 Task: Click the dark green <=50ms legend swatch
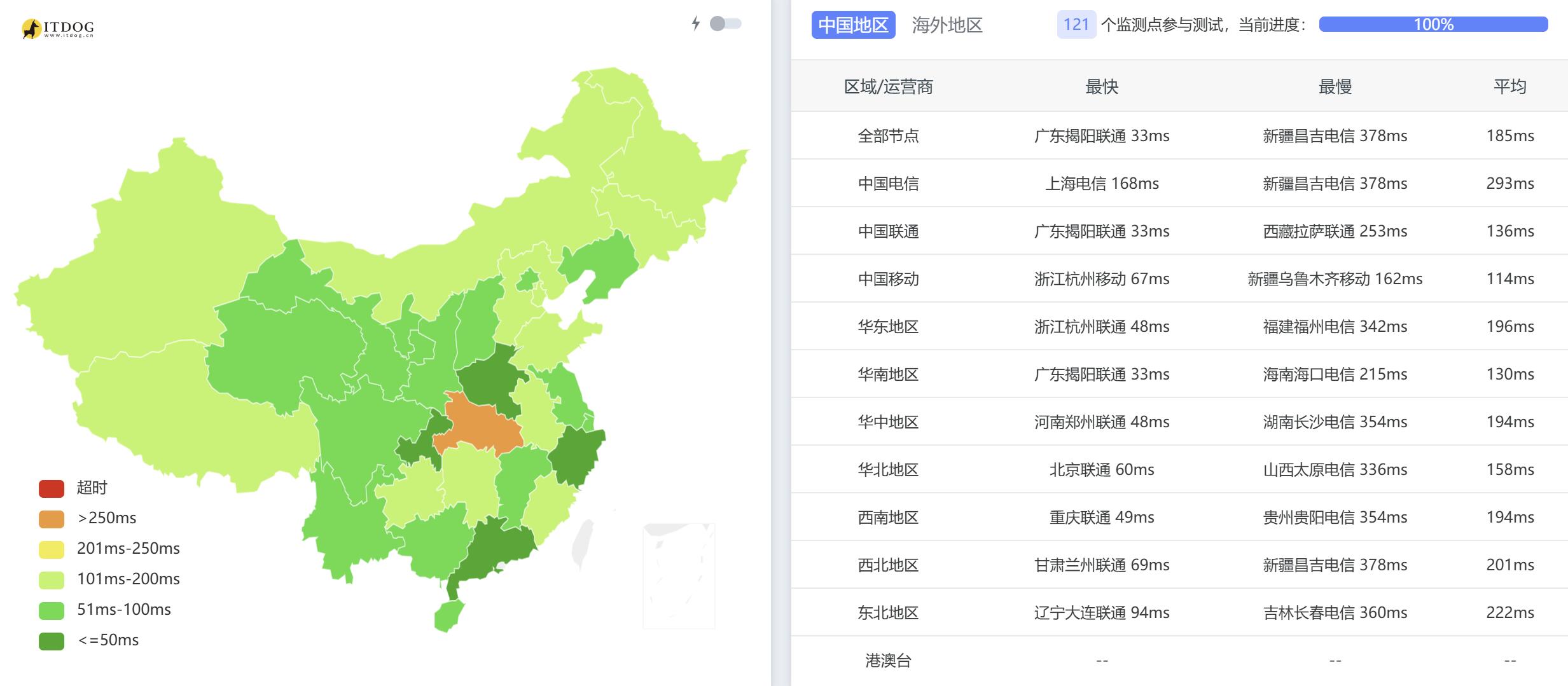pyautogui.click(x=52, y=641)
